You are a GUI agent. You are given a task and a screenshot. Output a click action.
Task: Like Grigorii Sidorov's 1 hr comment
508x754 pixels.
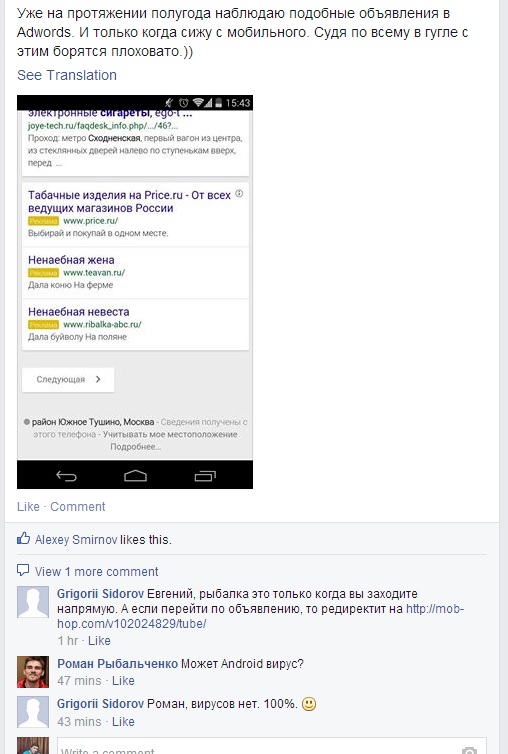pos(99,641)
